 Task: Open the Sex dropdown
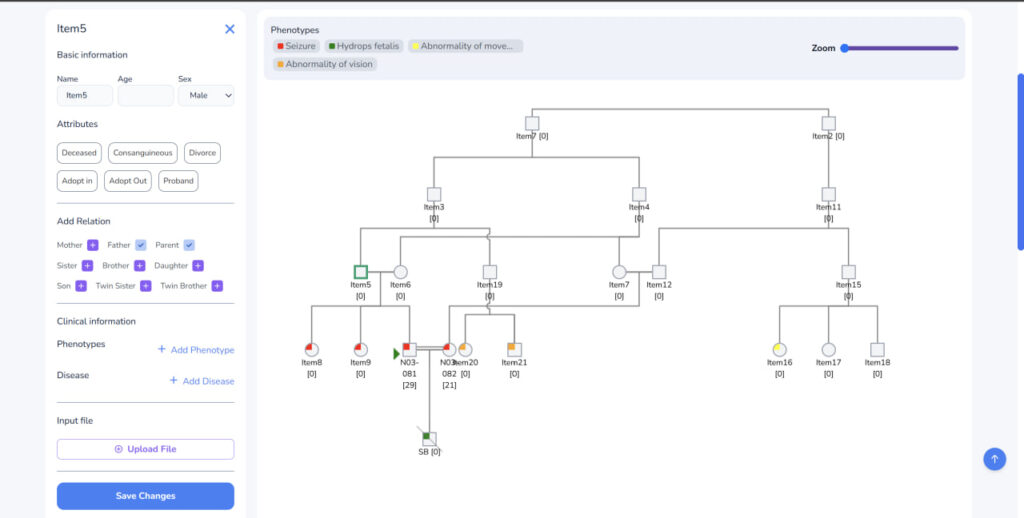point(206,95)
